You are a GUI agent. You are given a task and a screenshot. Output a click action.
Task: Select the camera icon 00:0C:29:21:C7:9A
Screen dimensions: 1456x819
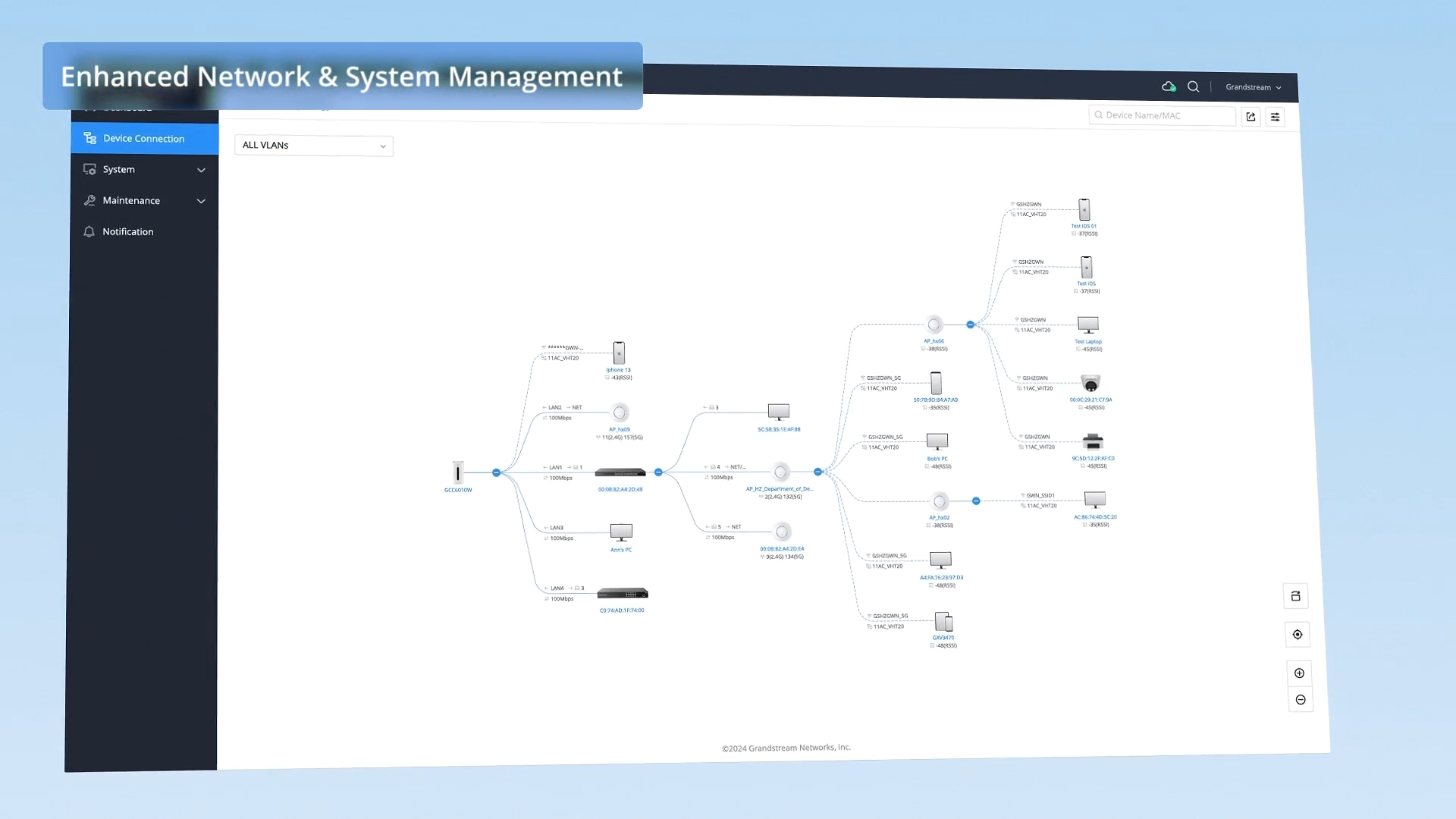click(x=1090, y=383)
